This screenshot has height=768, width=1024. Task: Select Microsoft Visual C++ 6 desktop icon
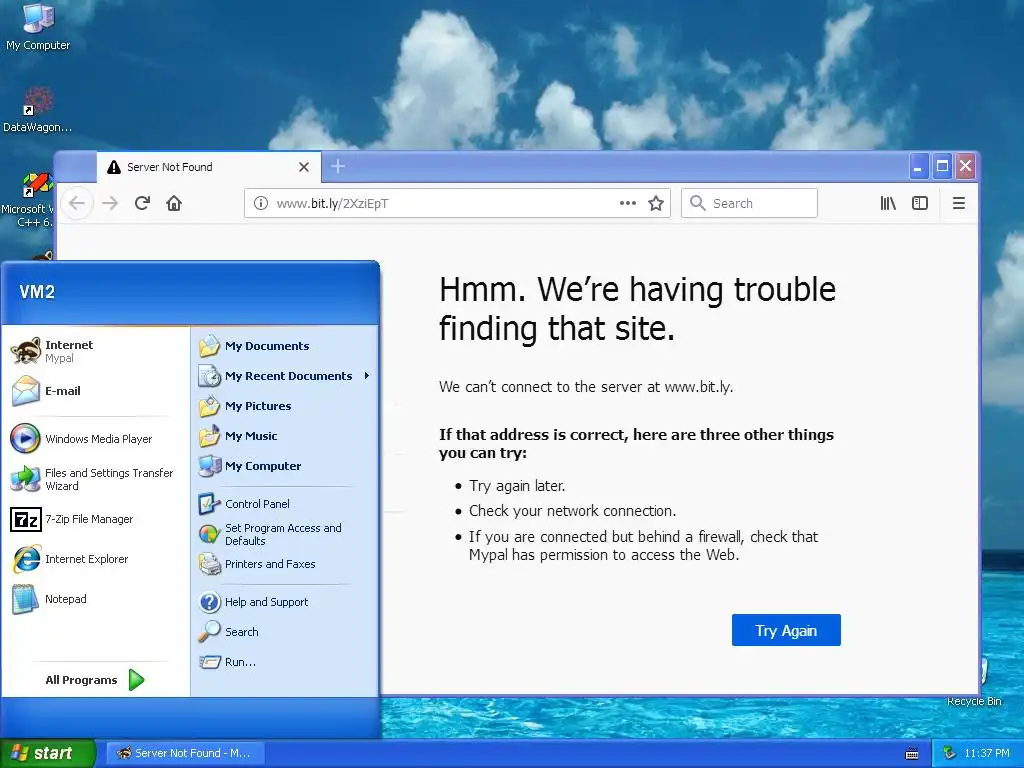[27, 200]
